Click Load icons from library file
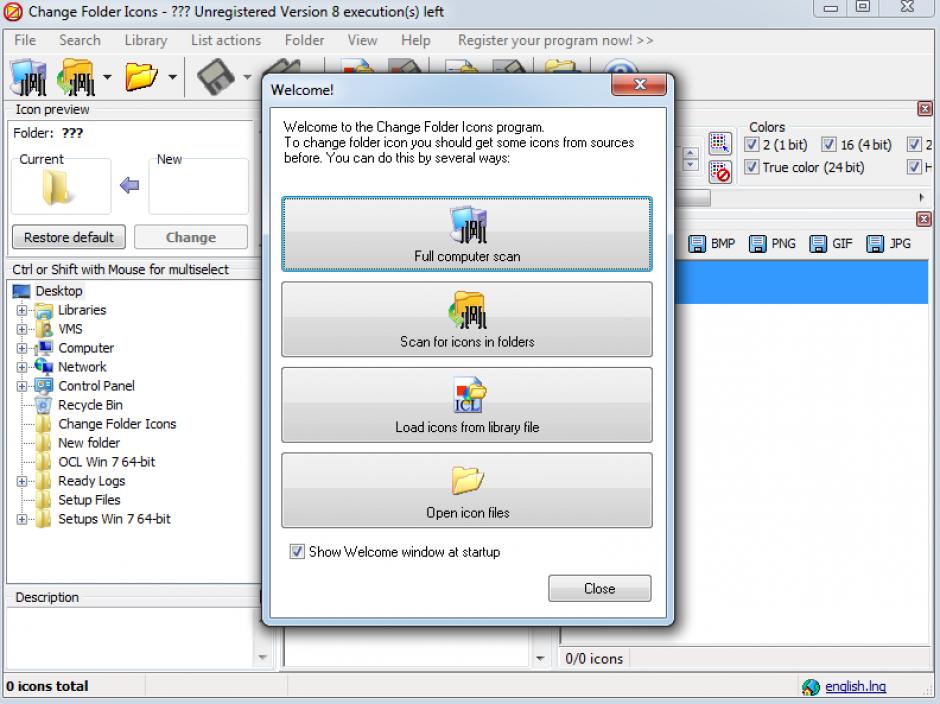Screen dimensions: 940x704 [x=467, y=405]
